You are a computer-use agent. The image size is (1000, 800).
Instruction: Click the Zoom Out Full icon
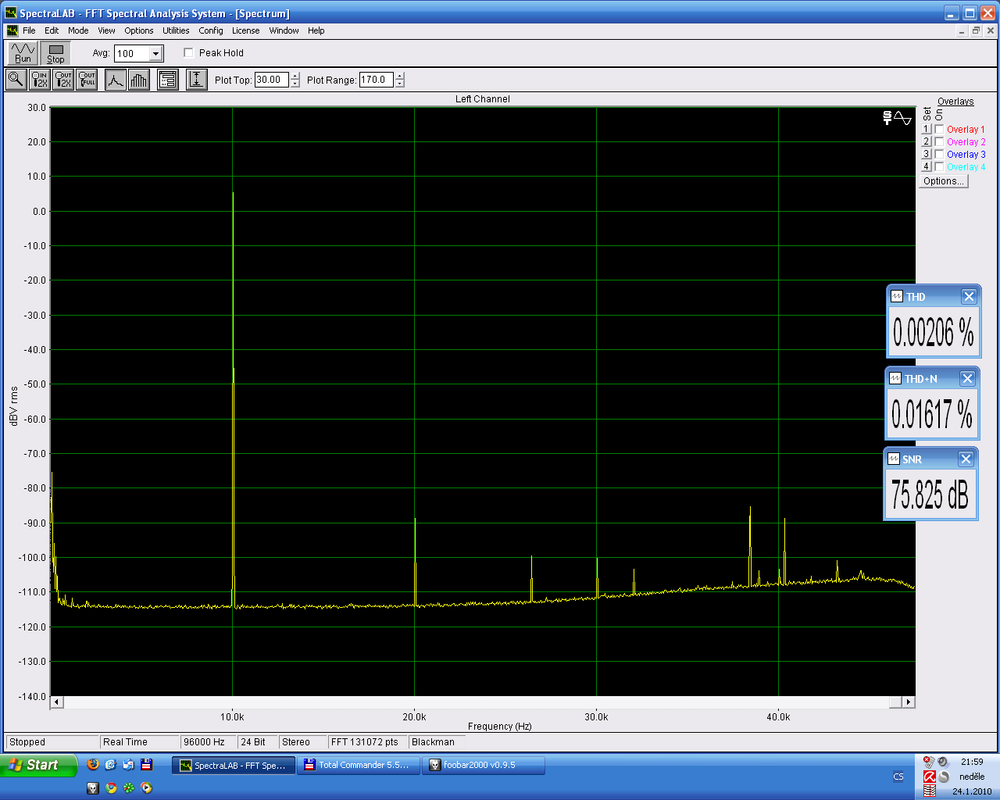pos(87,80)
